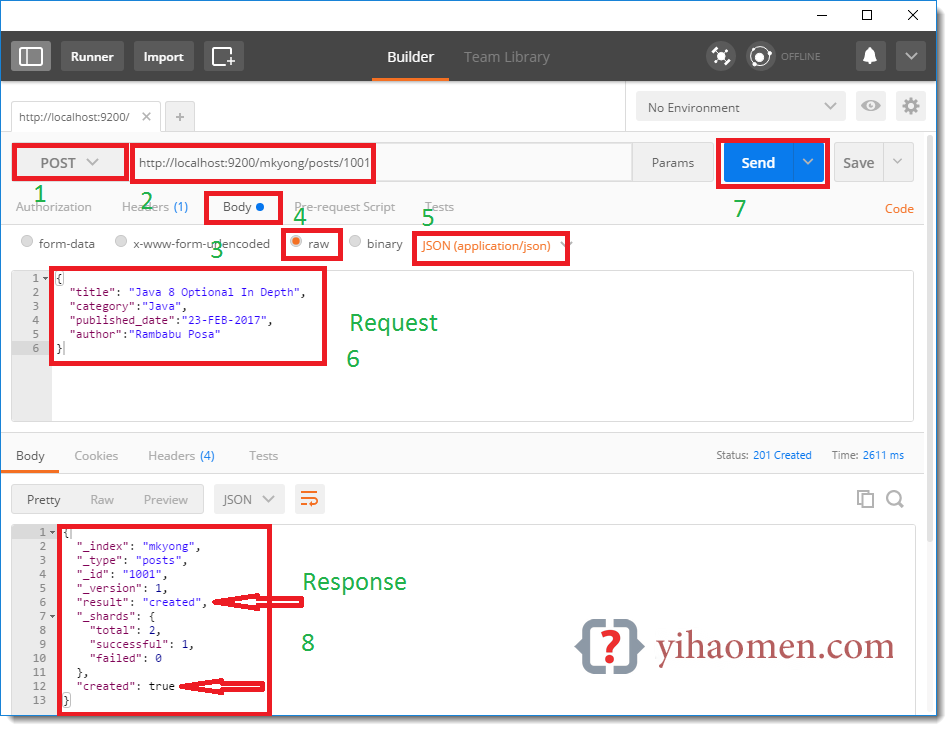Open a new window icon

(x=223, y=56)
